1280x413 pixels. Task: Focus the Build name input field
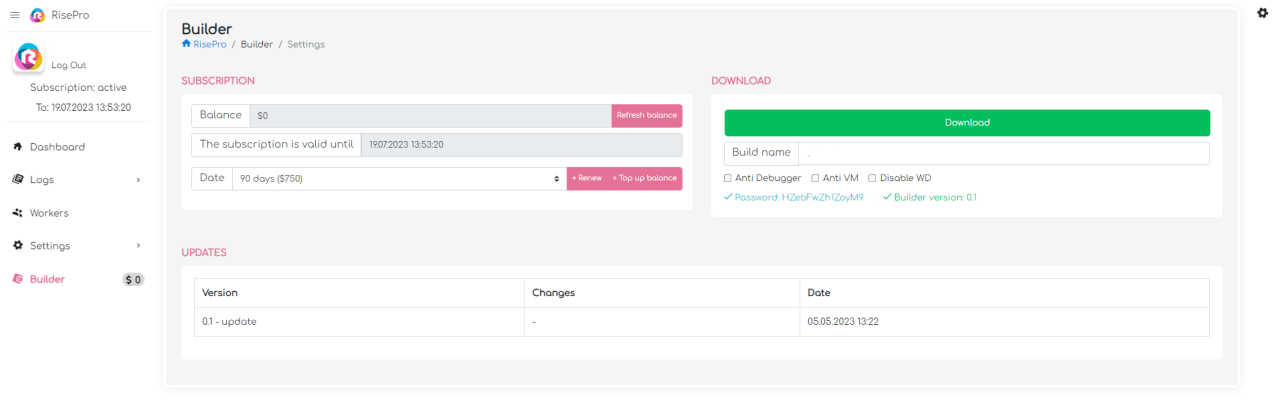[x=1003, y=153]
